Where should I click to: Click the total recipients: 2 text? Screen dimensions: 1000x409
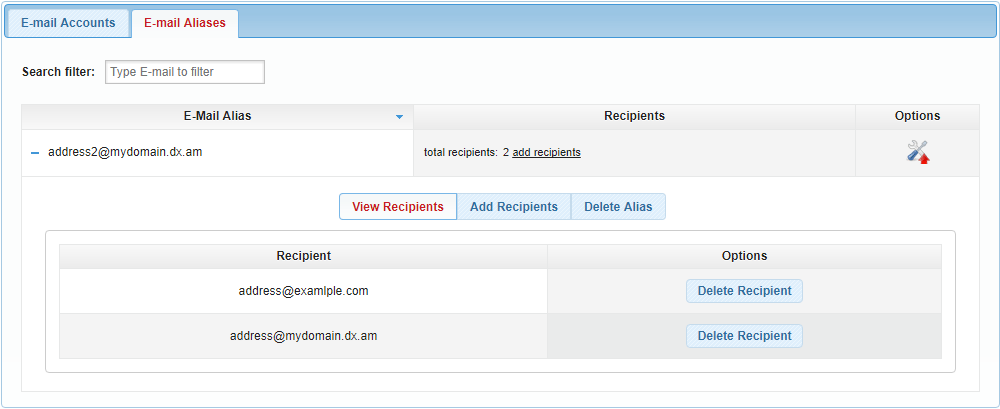pos(466,152)
